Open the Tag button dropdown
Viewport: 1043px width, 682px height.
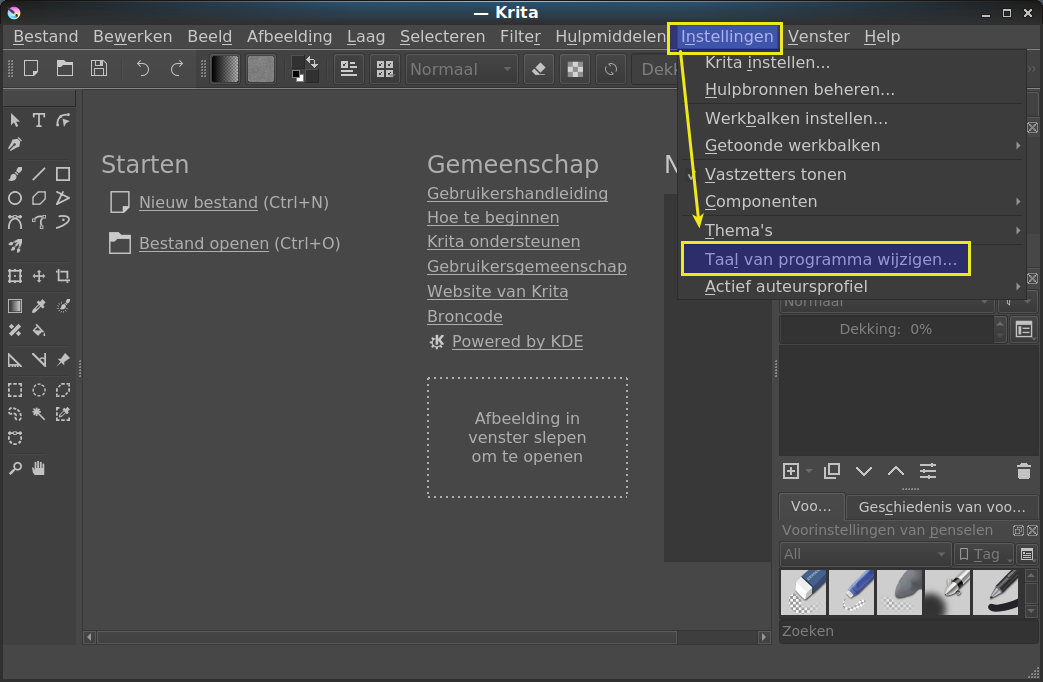(x=984, y=554)
